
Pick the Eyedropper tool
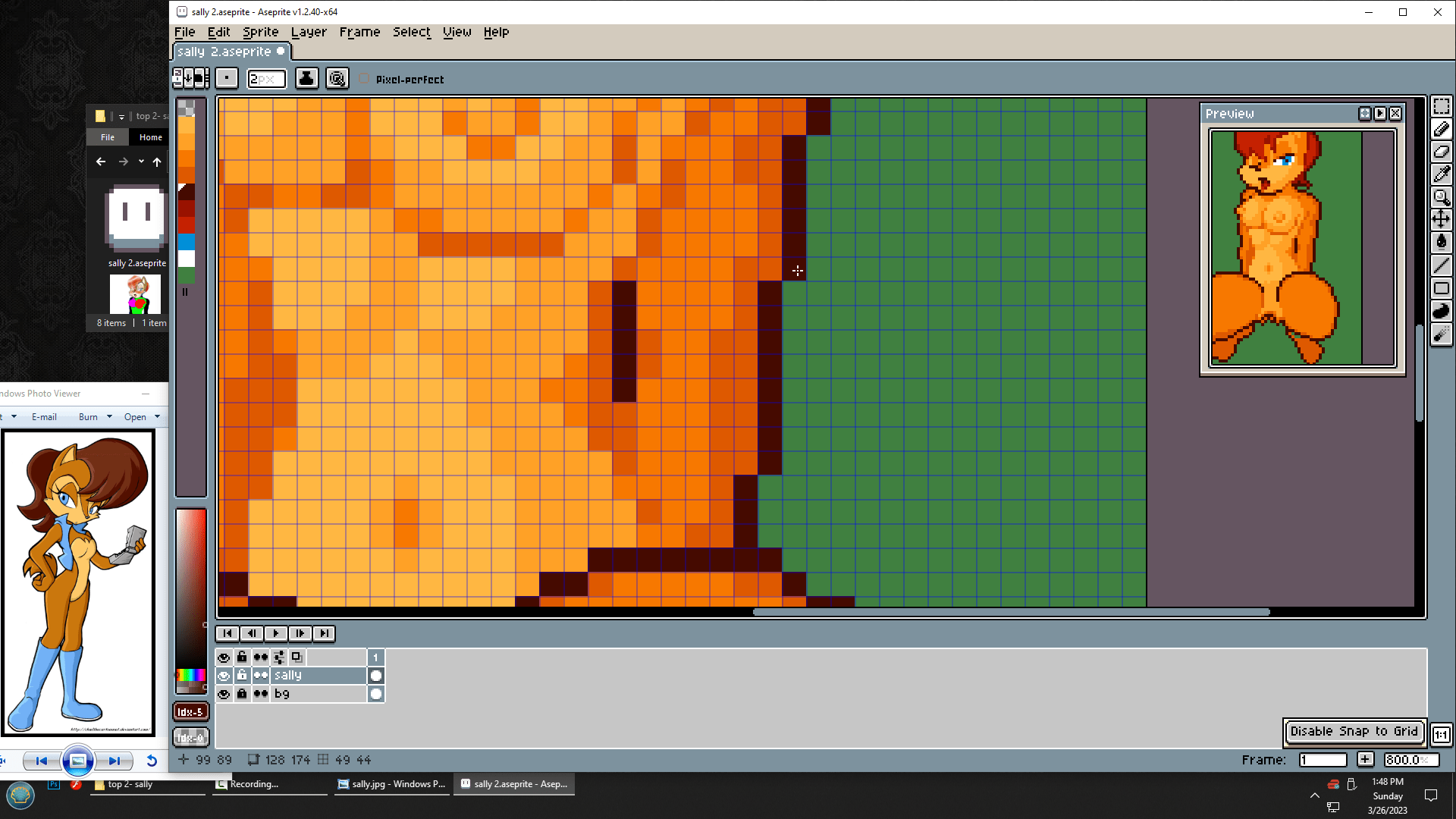[x=1441, y=174]
